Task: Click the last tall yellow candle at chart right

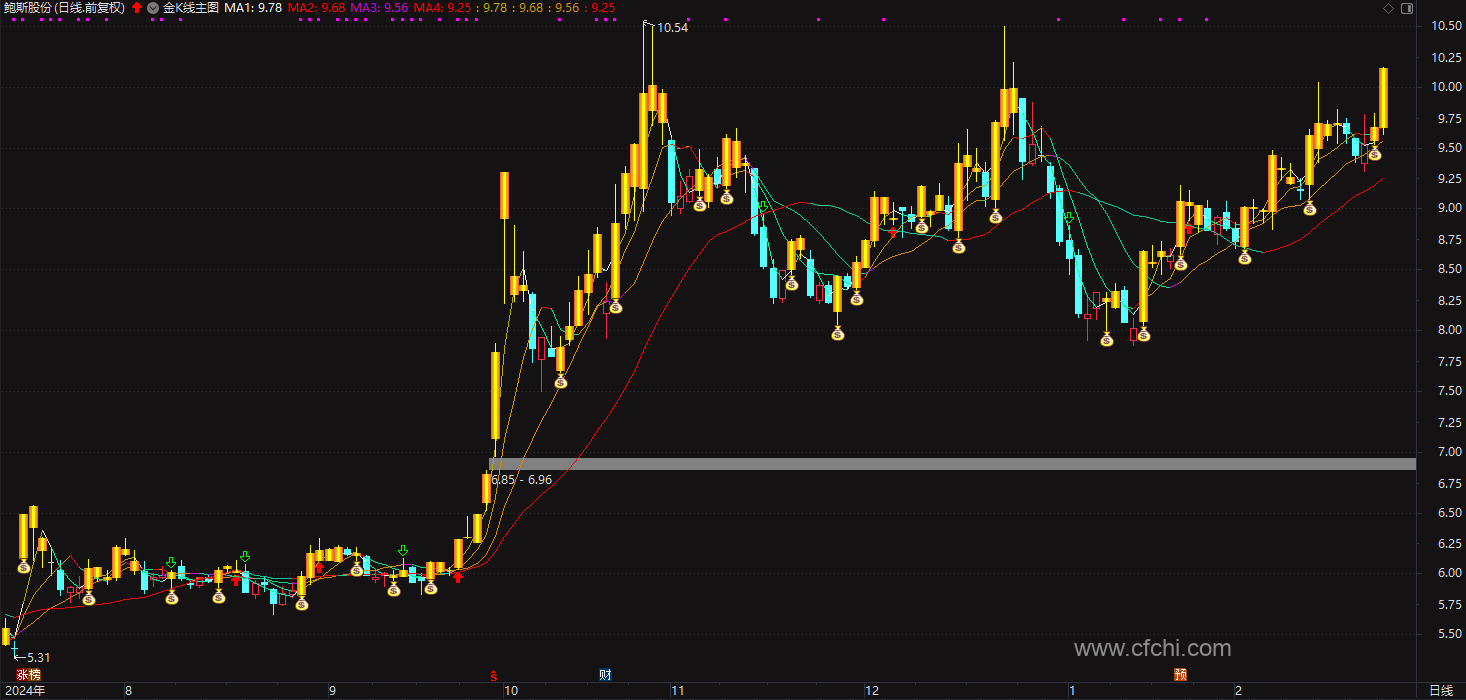Action: [1383, 97]
